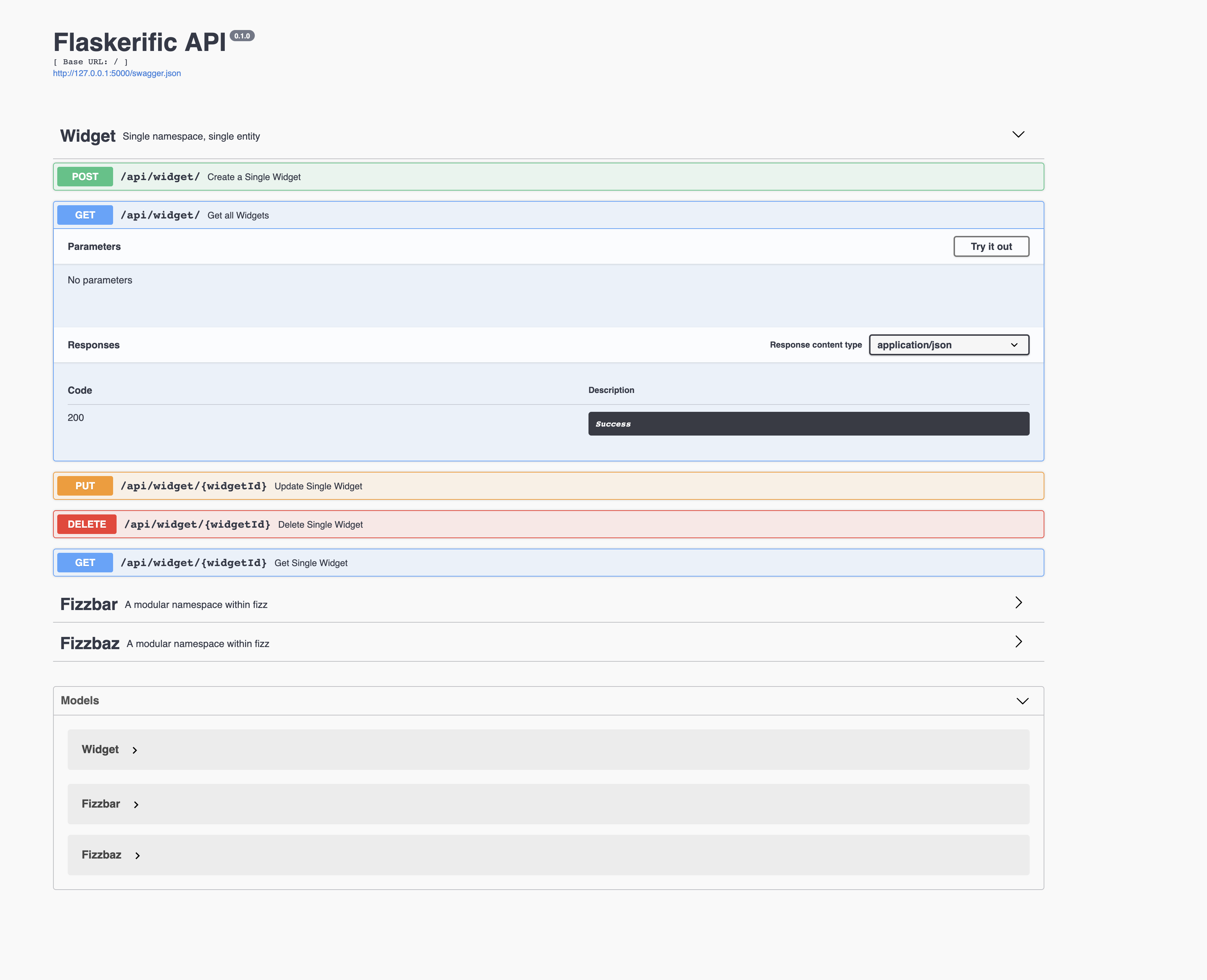This screenshot has height=980, width=1207.
Task: Collapse the Widget section chevron
Action: [1018, 134]
